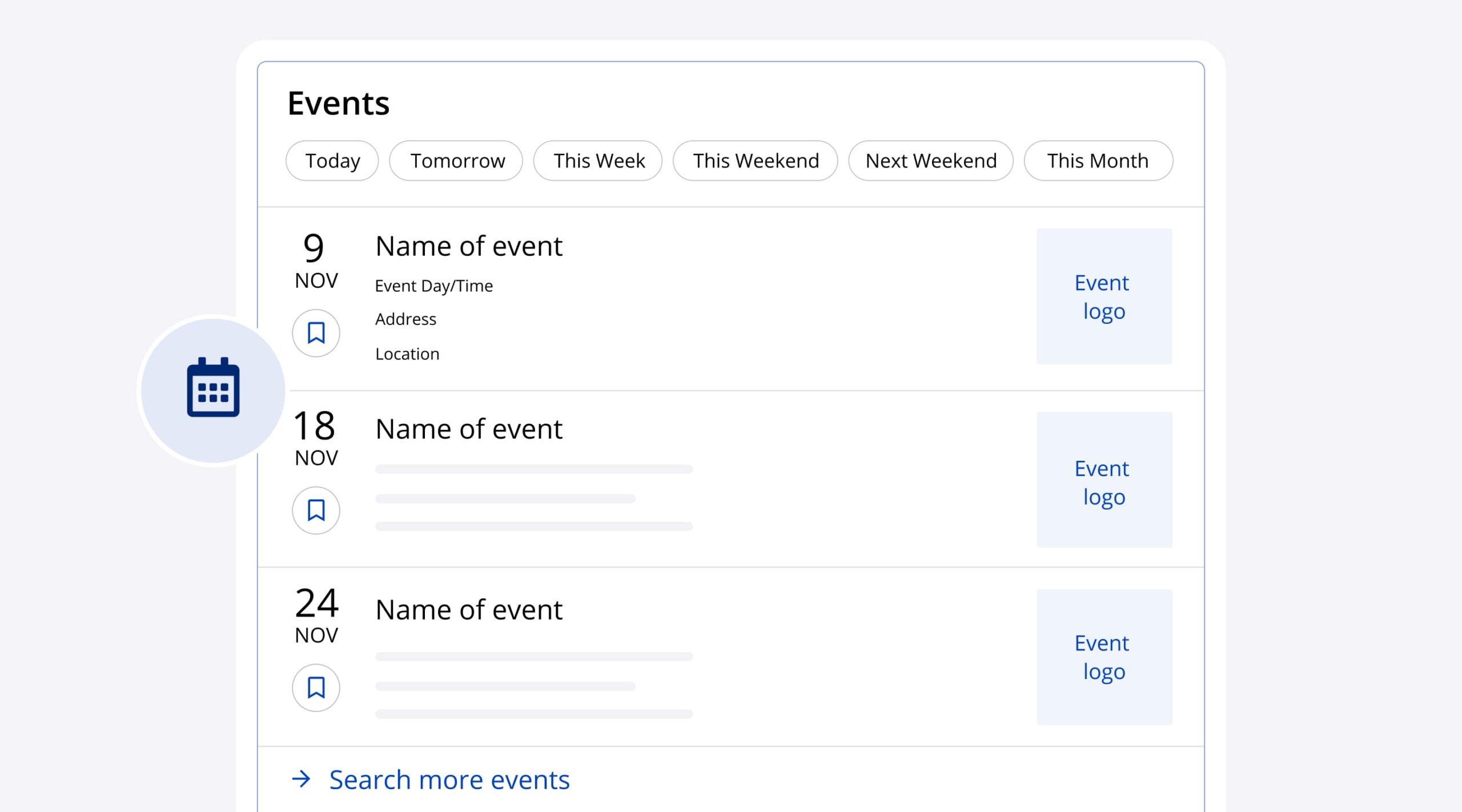Choose the This Weekend filter
1462x812 pixels.
click(x=756, y=161)
